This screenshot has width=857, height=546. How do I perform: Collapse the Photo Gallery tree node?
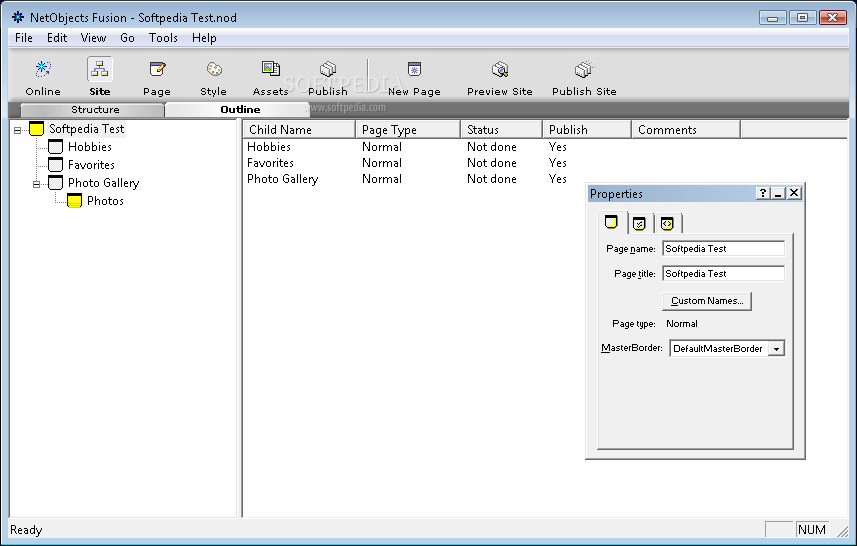[x=37, y=184]
